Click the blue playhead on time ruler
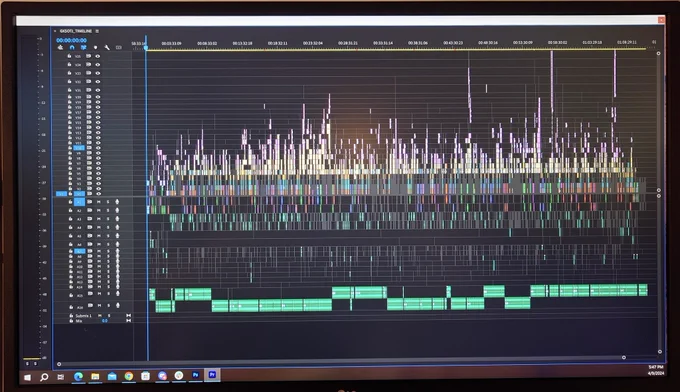 pyautogui.click(x=146, y=47)
